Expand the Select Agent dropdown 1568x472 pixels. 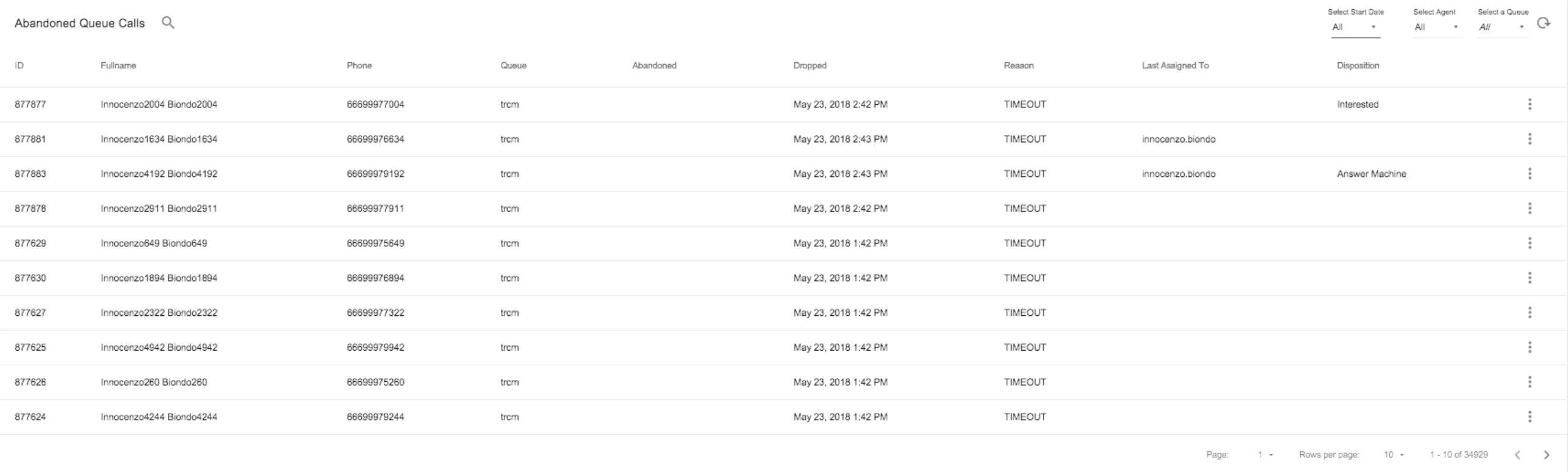click(x=1437, y=27)
